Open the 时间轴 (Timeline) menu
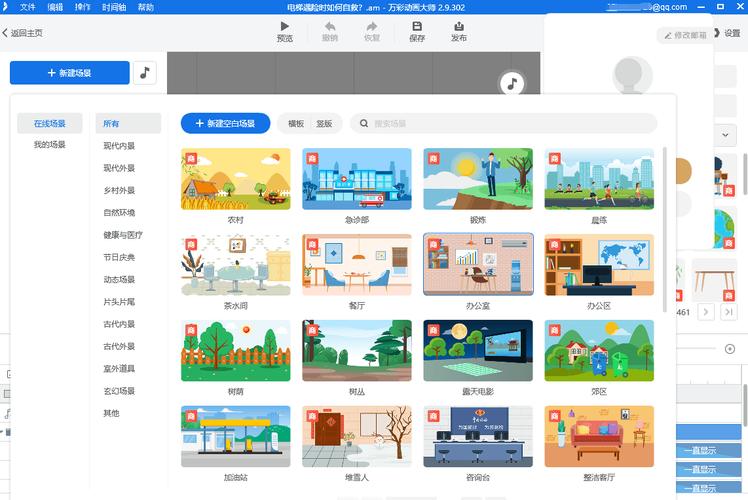Screen dimensions: 748x500 (113, 7)
